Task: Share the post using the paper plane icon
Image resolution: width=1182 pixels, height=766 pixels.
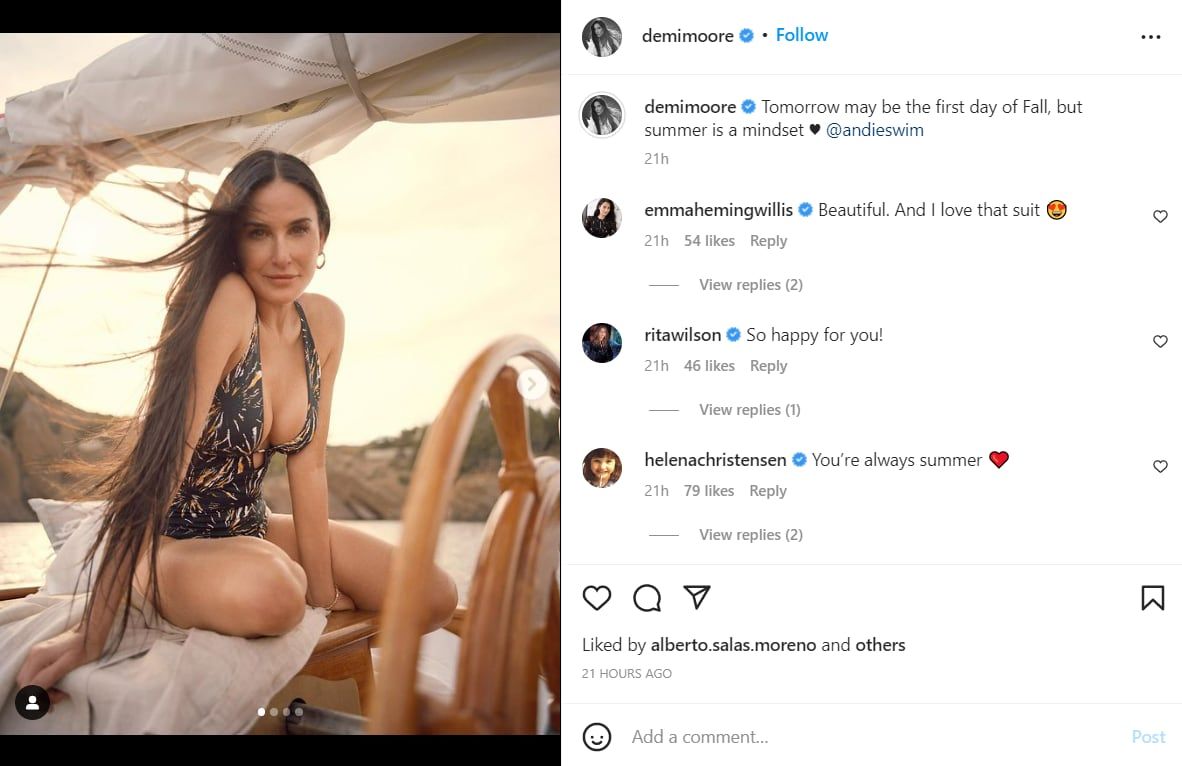Action: click(697, 597)
